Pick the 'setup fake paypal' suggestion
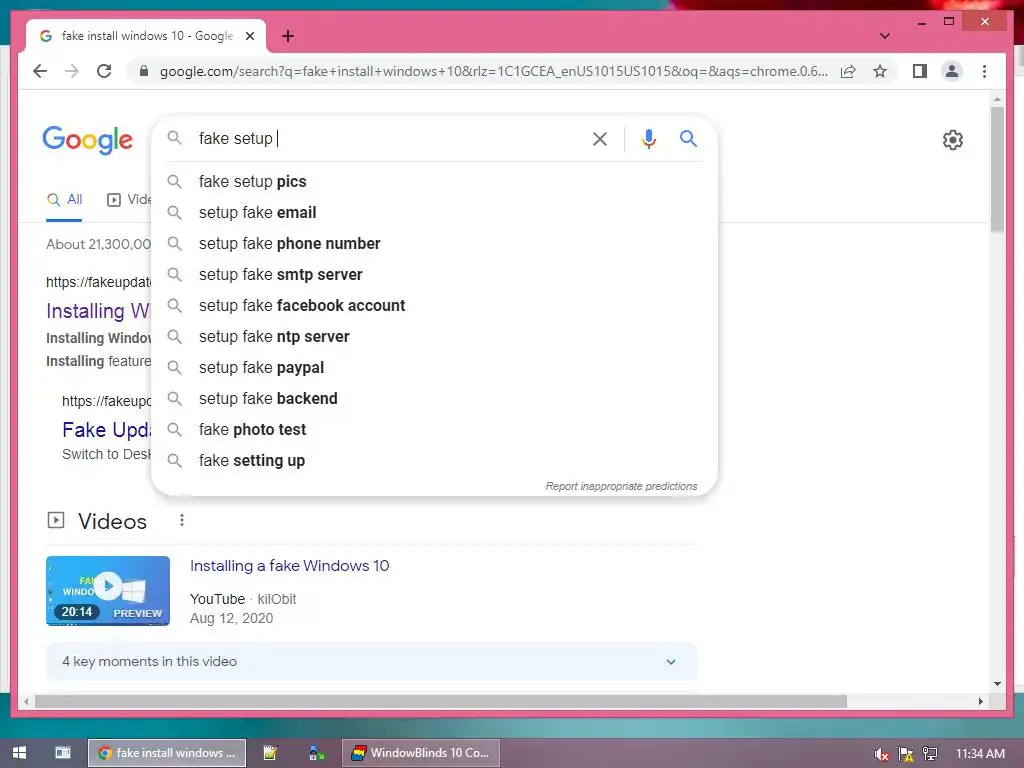Image resolution: width=1024 pixels, height=768 pixels. [434, 368]
